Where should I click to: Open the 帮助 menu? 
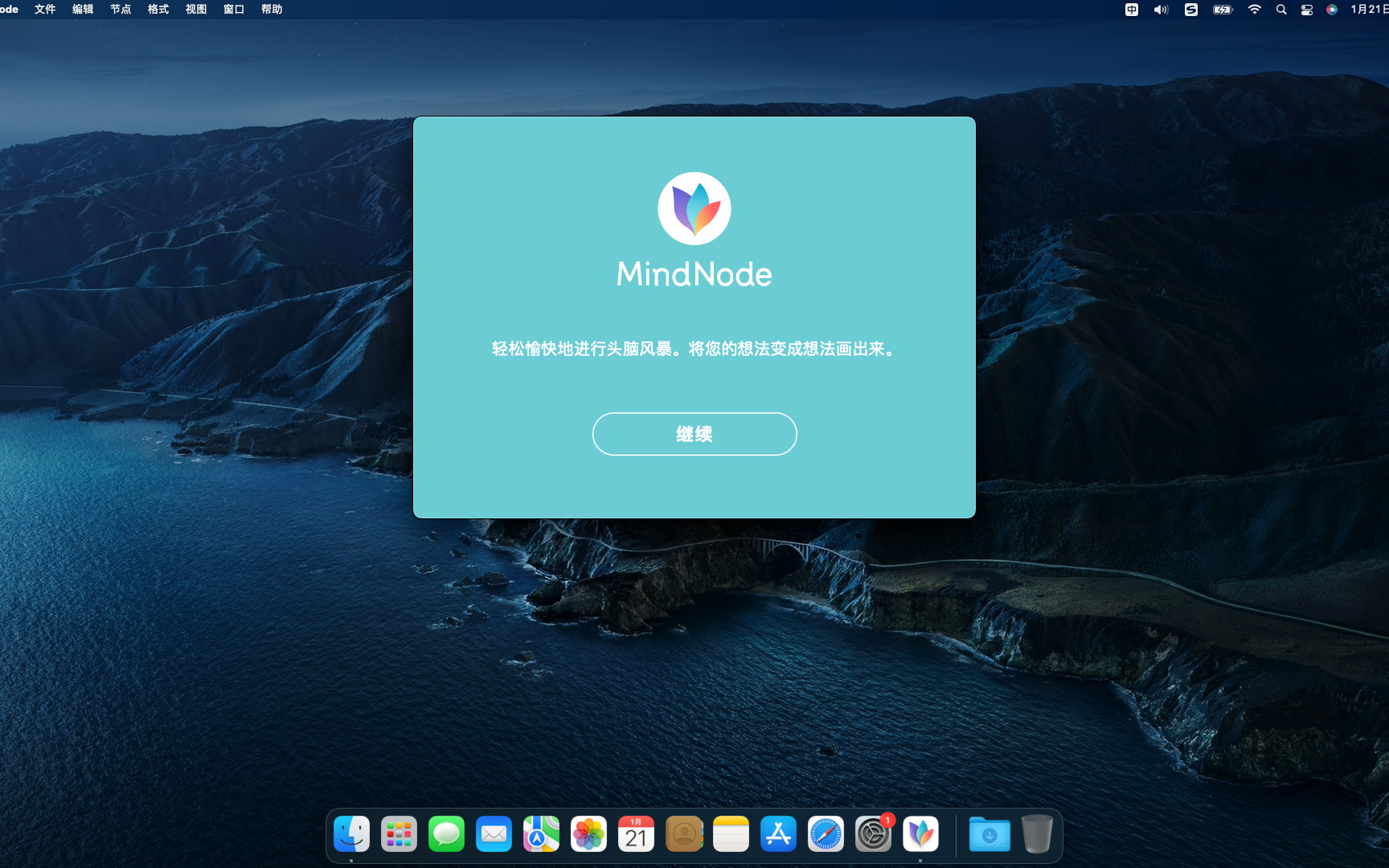tap(272, 10)
